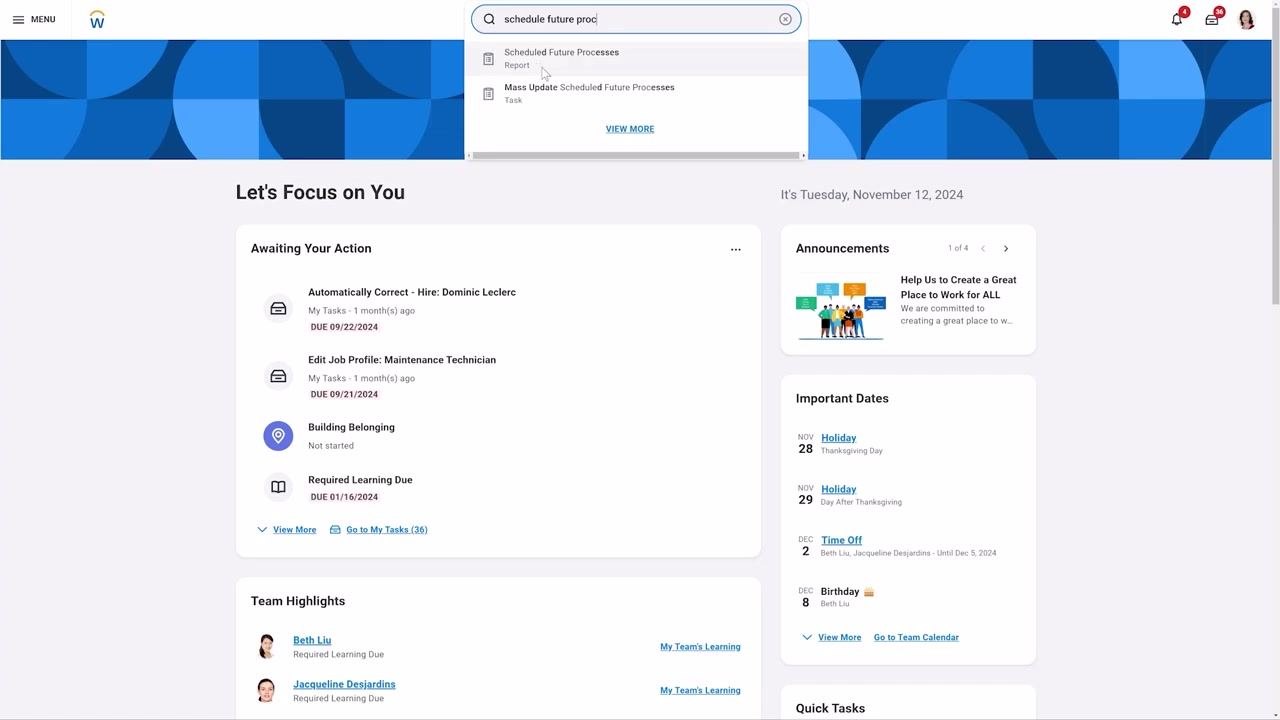Open Automatically Correct - Hire: Dominic Leclerc task

pos(412,292)
